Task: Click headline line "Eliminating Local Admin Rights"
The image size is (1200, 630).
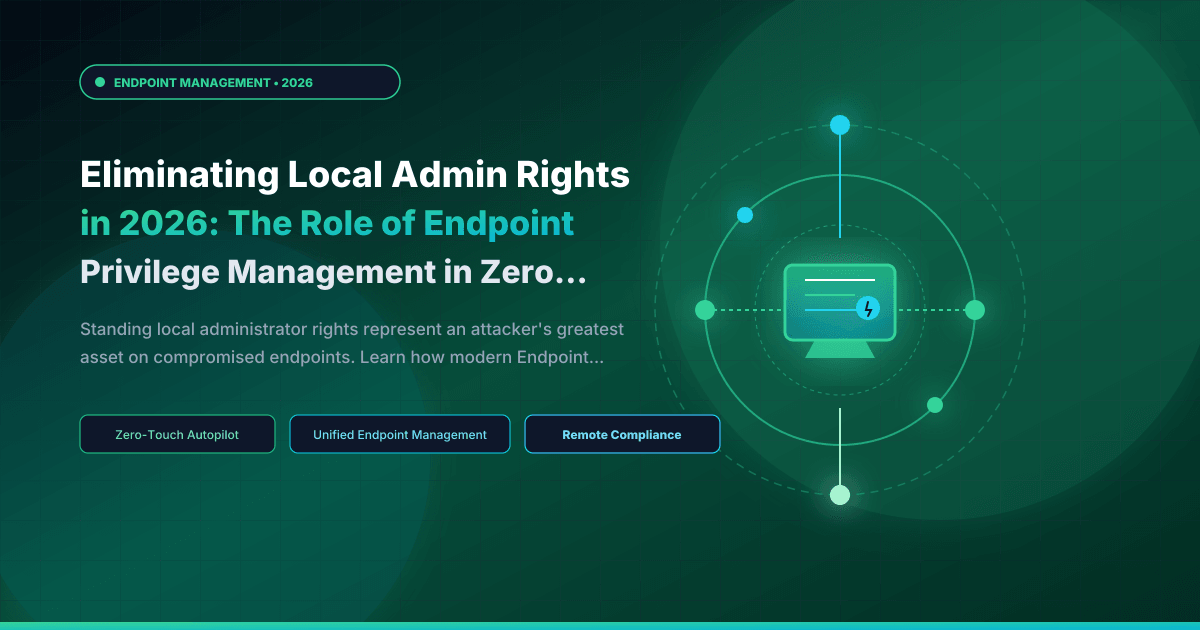Action: click(355, 175)
